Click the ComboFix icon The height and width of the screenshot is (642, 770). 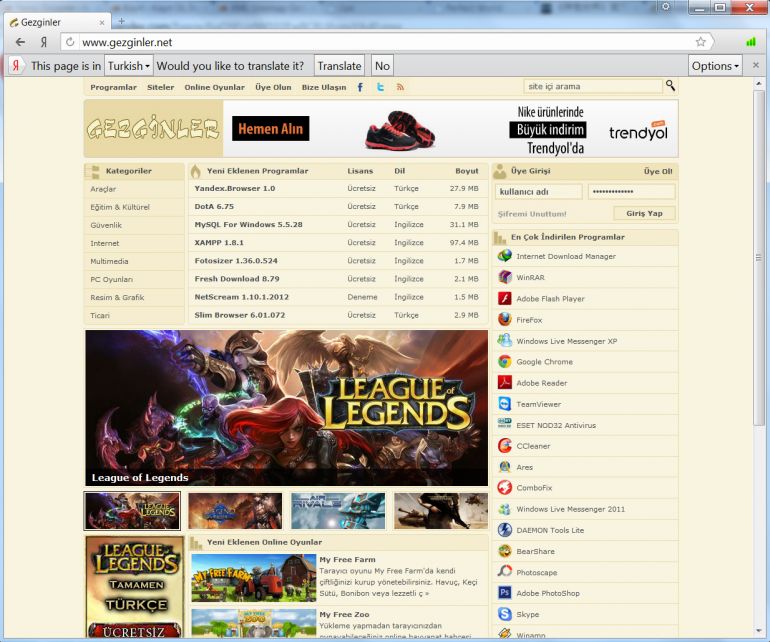(504, 487)
